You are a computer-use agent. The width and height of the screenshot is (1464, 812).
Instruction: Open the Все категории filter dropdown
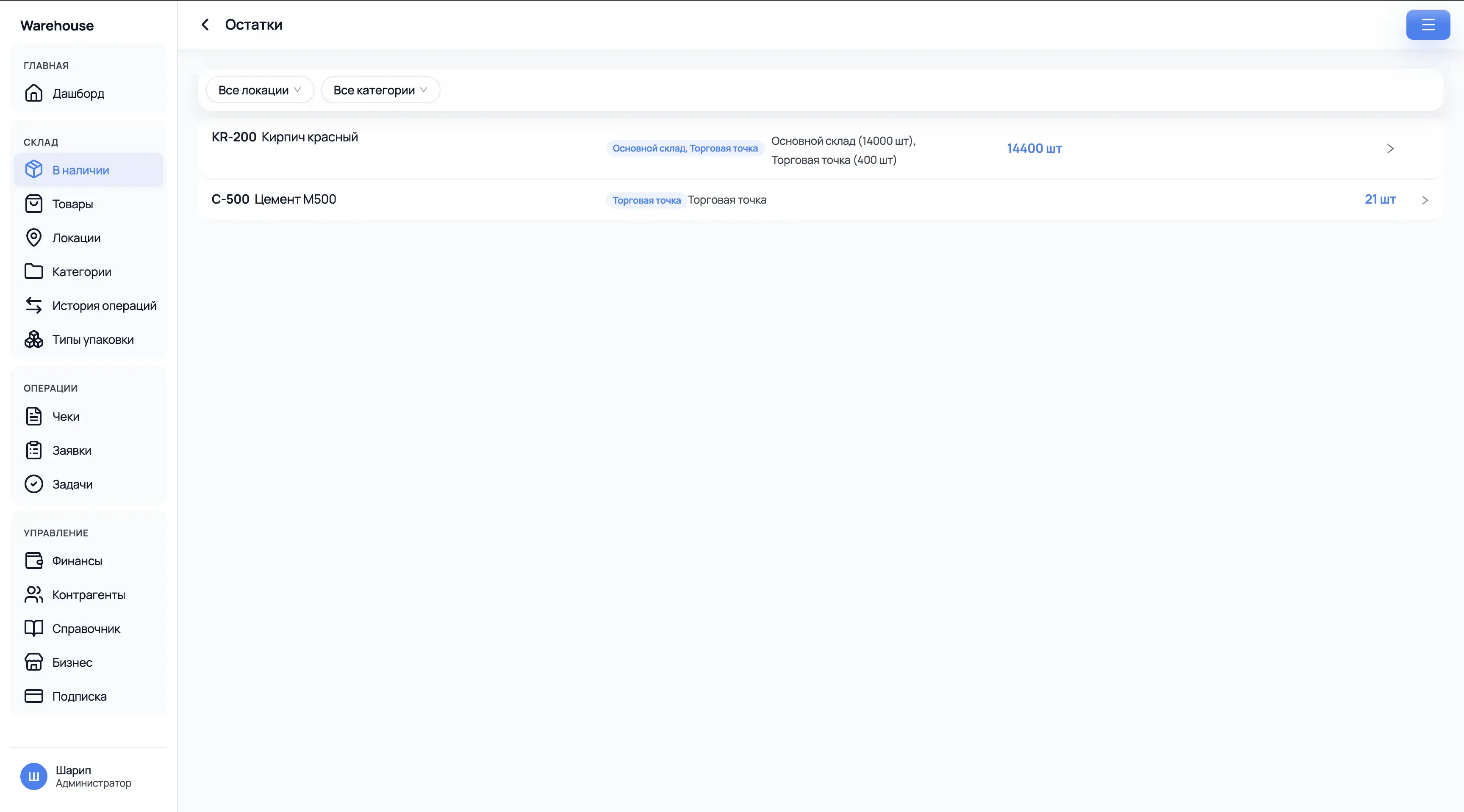(380, 90)
